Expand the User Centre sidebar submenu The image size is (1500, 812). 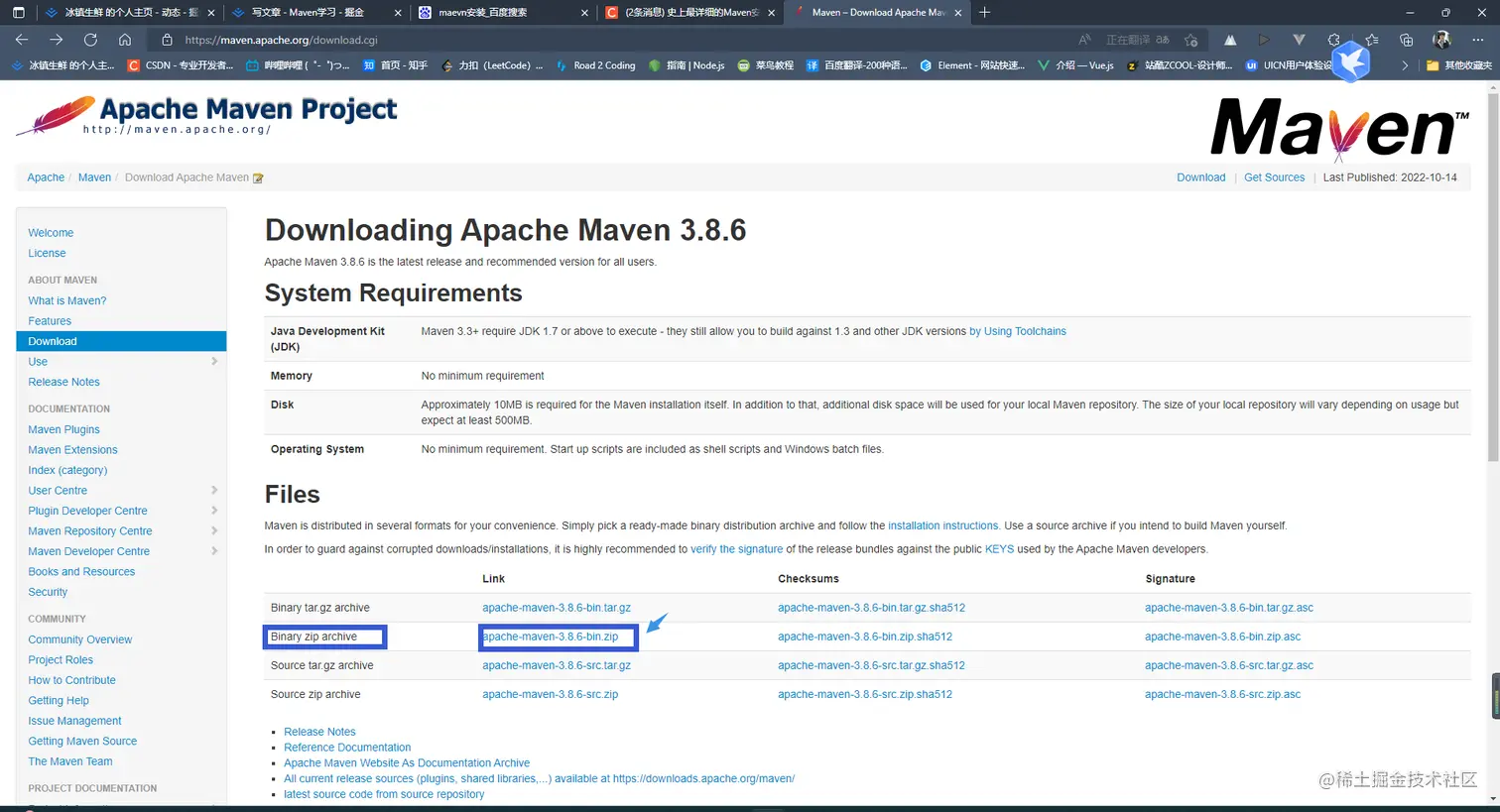(214, 491)
